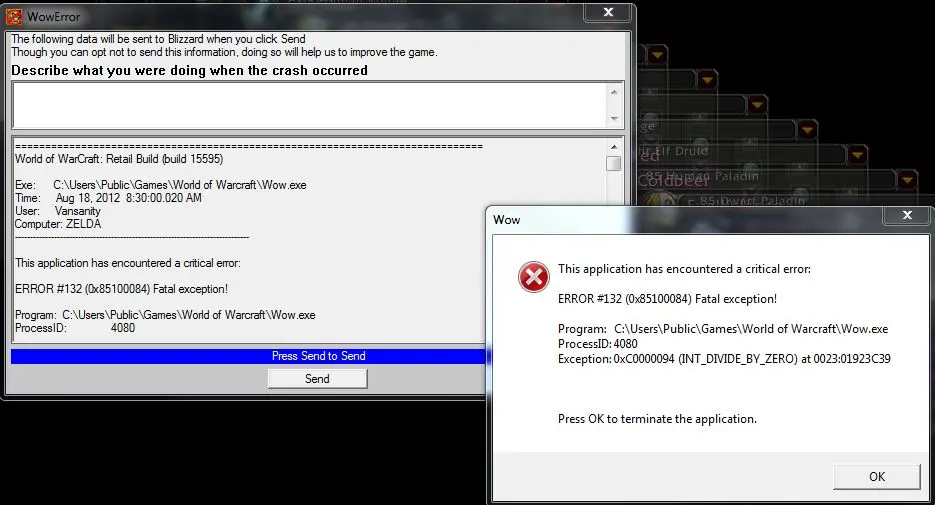Click the WowError title bar icon
Viewport: 935px width, 505px height.
(14, 17)
